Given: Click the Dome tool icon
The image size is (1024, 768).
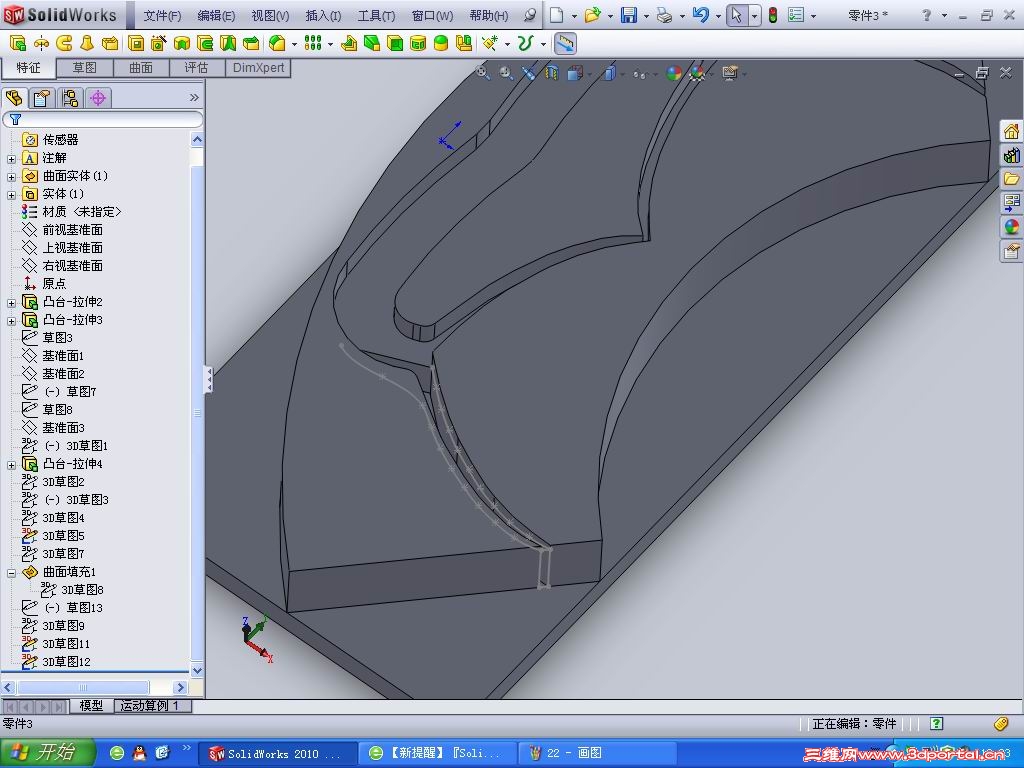Looking at the screenshot, I should [441, 43].
